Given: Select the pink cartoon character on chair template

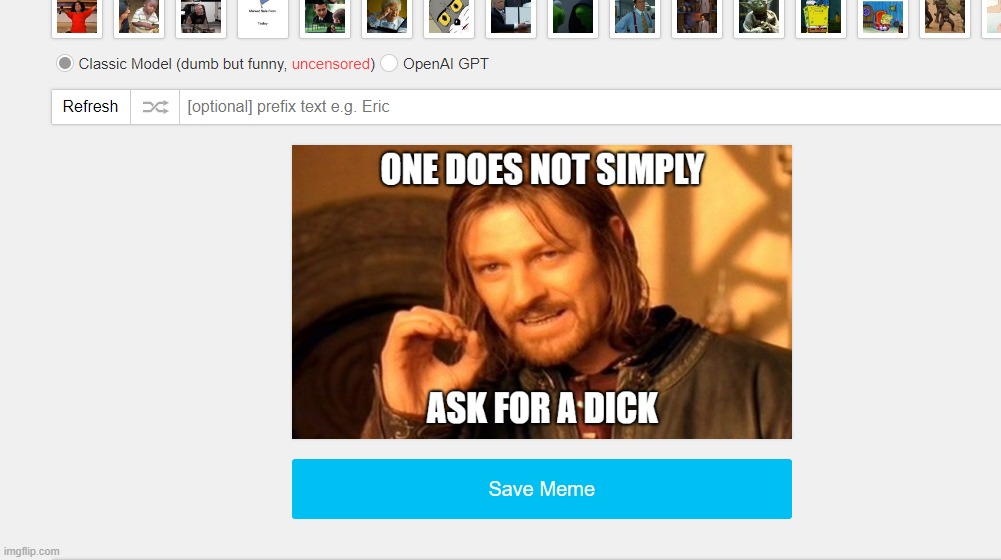Looking at the screenshot, I should click(x=882, y=17).
